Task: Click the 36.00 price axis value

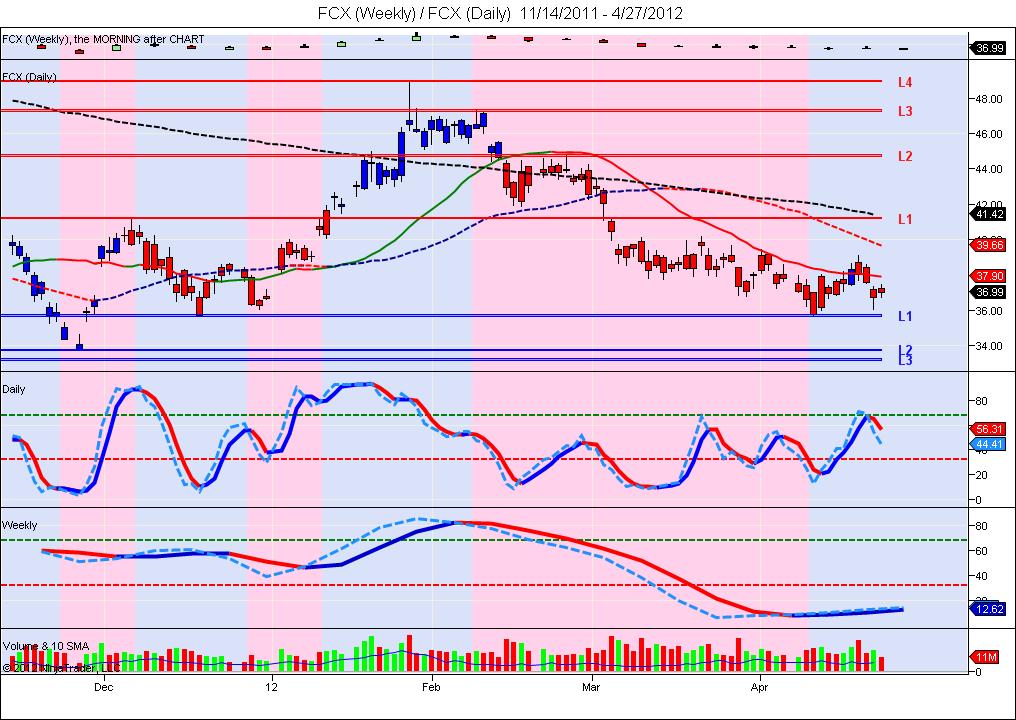Action: click(989, 311)
